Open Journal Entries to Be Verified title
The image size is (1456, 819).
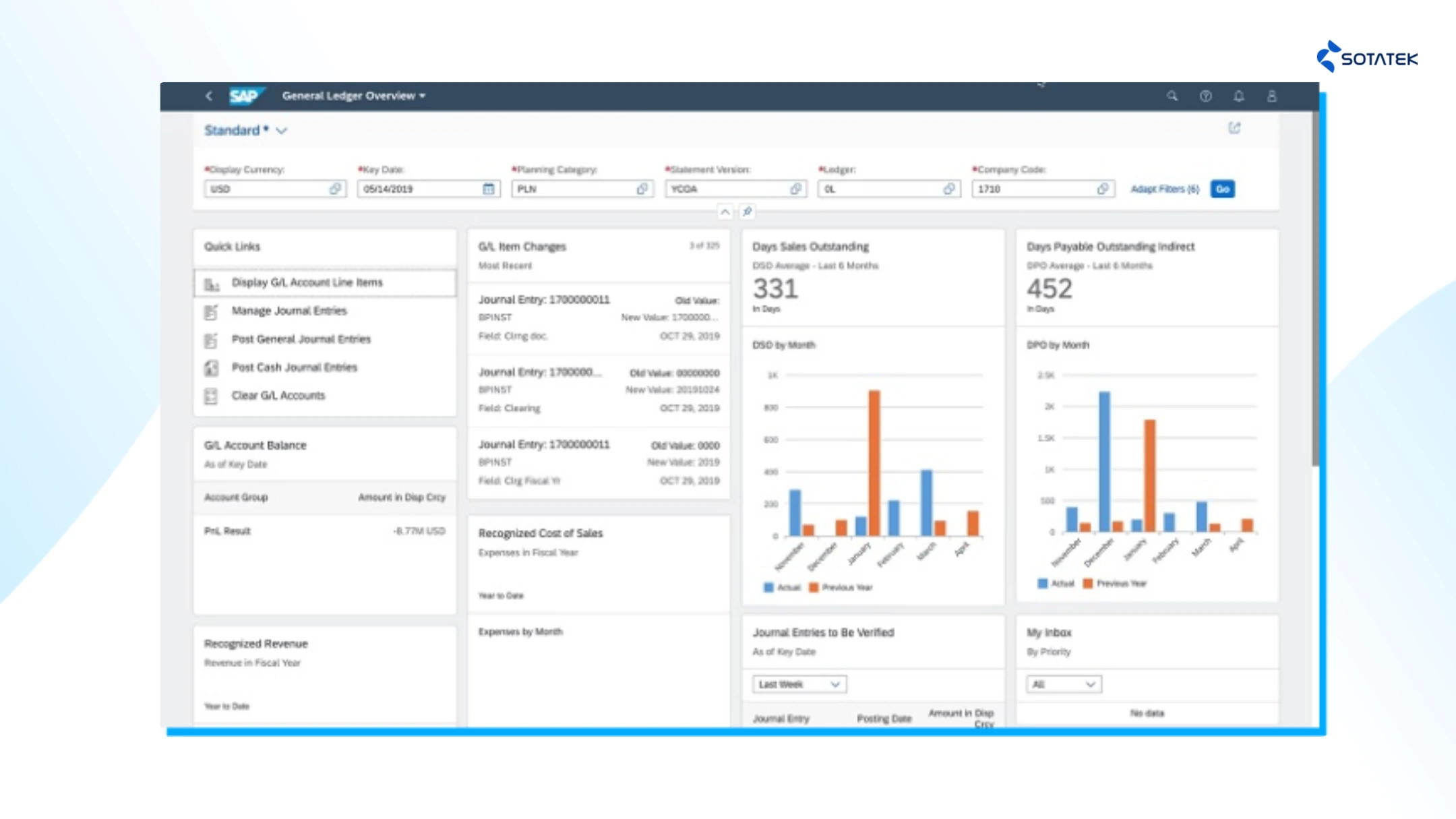pyautogui.click(x=823, y=632)
